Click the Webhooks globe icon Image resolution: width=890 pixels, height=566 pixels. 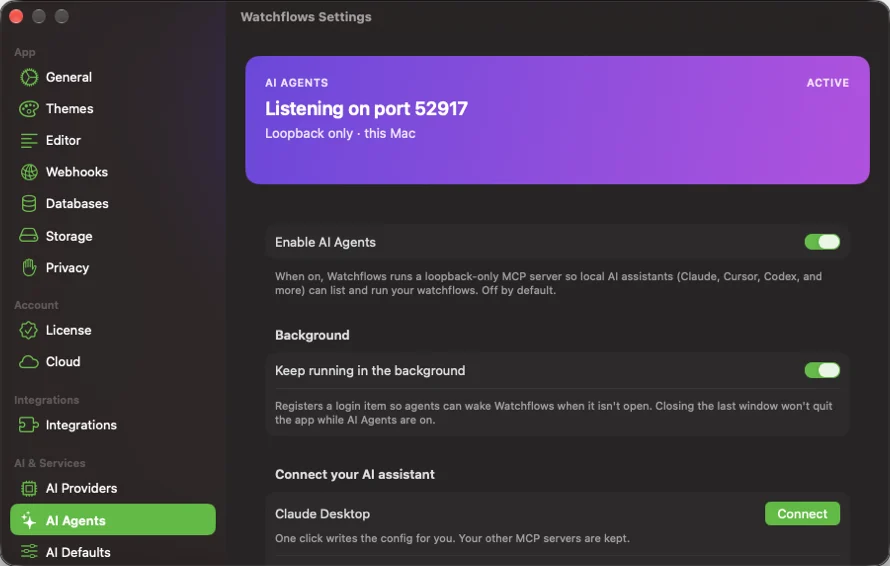coord(29,172)
